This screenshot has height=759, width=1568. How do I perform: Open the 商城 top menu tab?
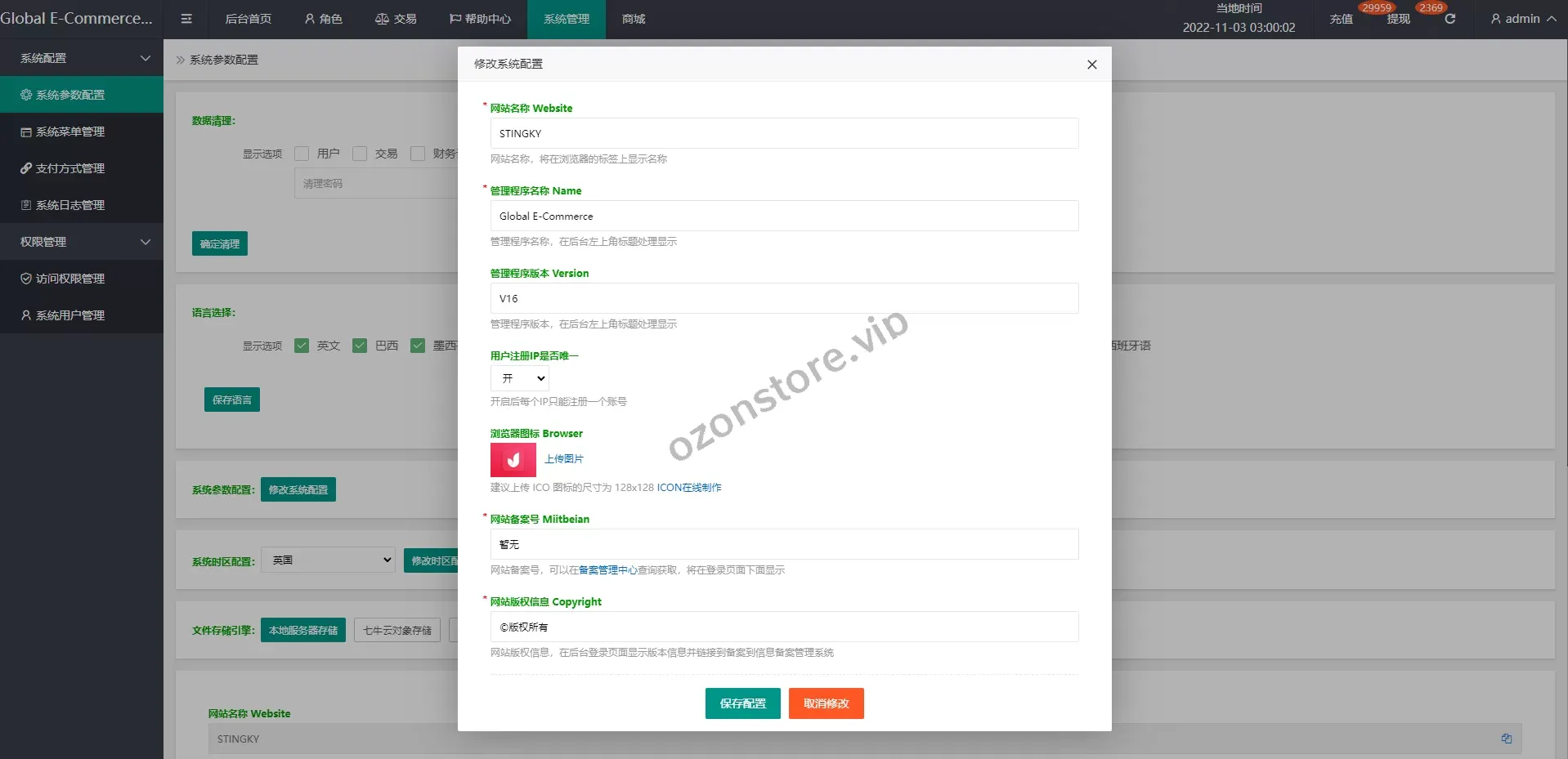click(x=634, y=19)
